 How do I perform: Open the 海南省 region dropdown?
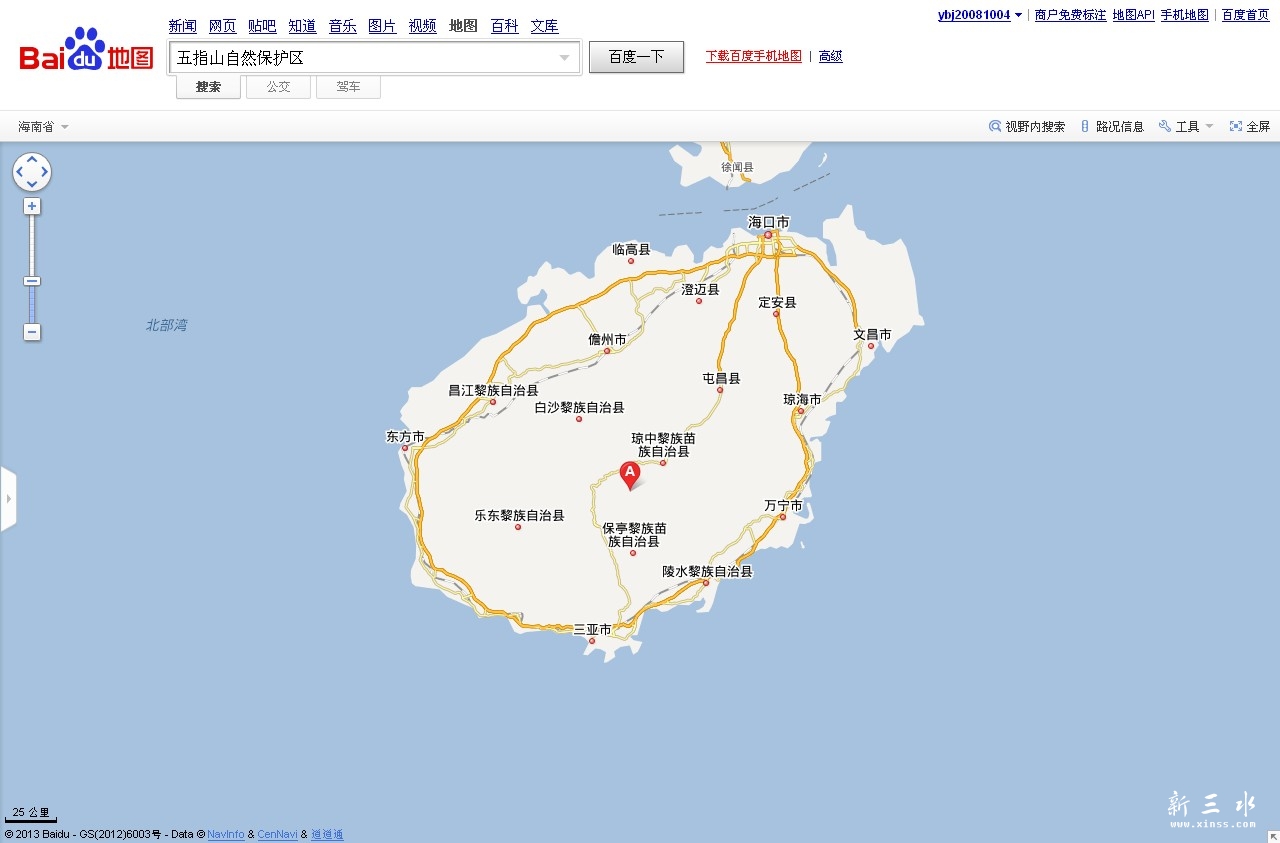[44, 127]
